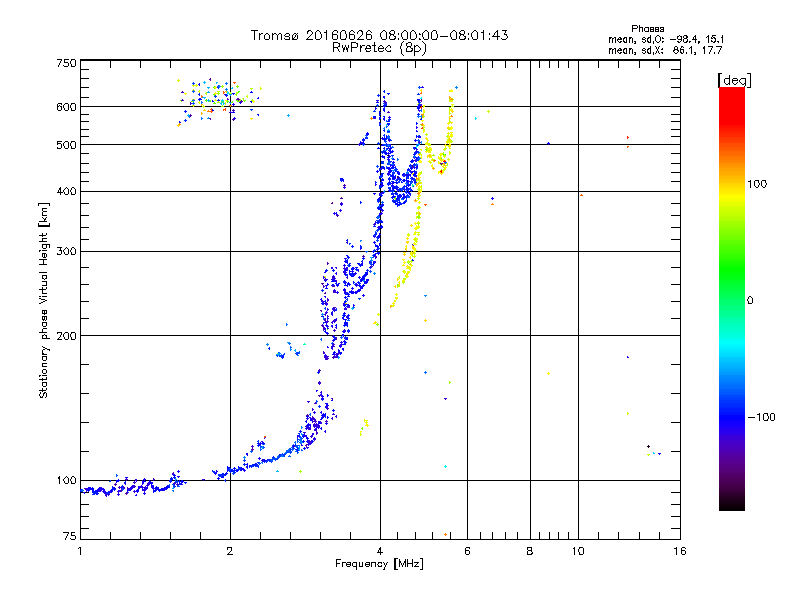This screenshot has height=600, width=800.
Task: Click the y-axis tick label '100'
Action: pyautogui.click(x=66, y=481)
